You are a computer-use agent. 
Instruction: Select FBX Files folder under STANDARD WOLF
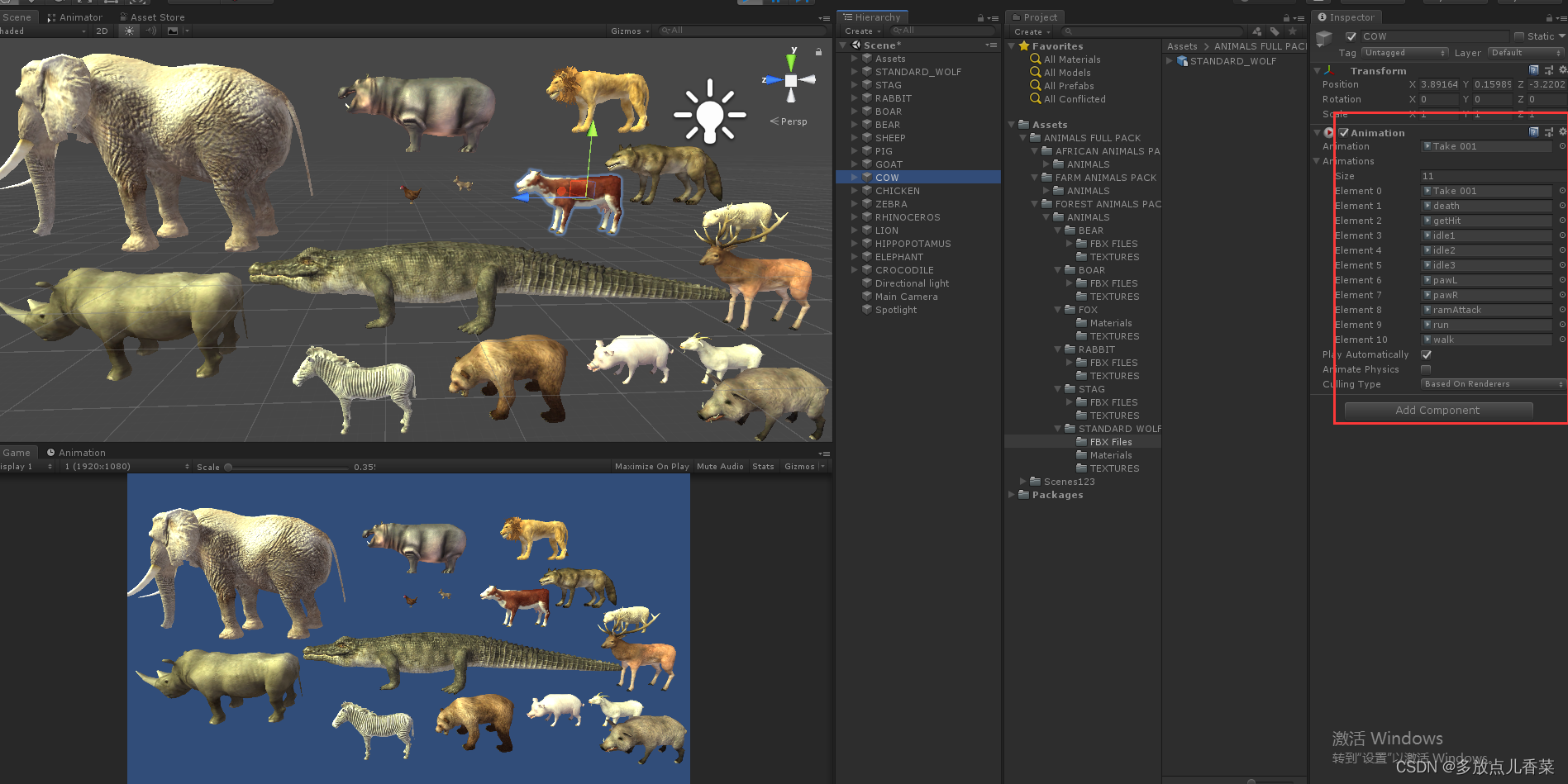click(1111, 442)
